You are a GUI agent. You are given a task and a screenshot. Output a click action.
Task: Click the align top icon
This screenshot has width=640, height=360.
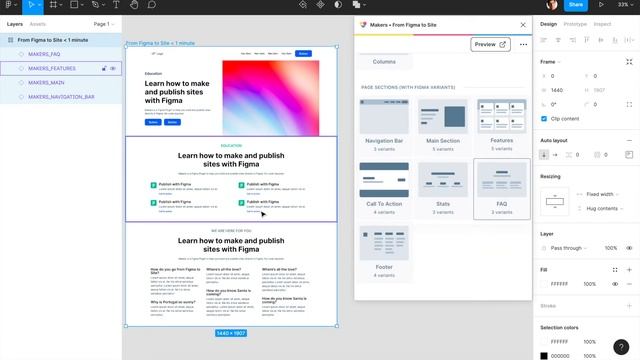pos(587,40)
